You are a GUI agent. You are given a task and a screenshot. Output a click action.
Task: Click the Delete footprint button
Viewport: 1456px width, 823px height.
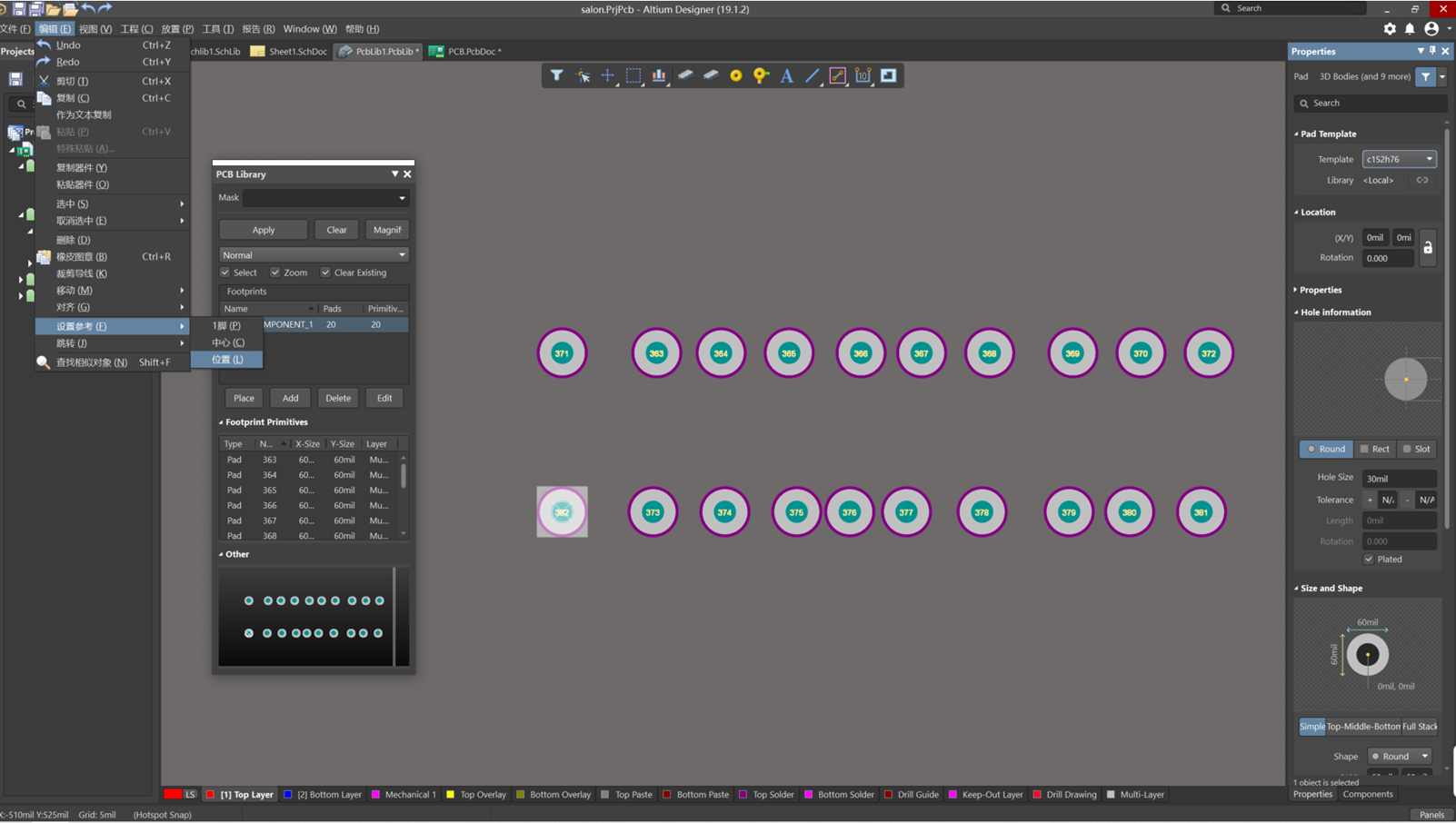(338, 398)
